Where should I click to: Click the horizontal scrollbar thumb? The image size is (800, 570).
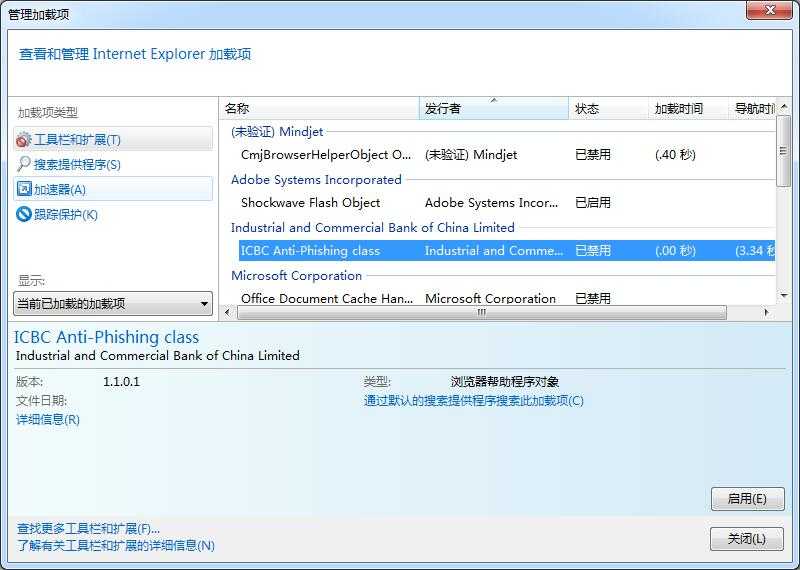[x=482, y=312]
